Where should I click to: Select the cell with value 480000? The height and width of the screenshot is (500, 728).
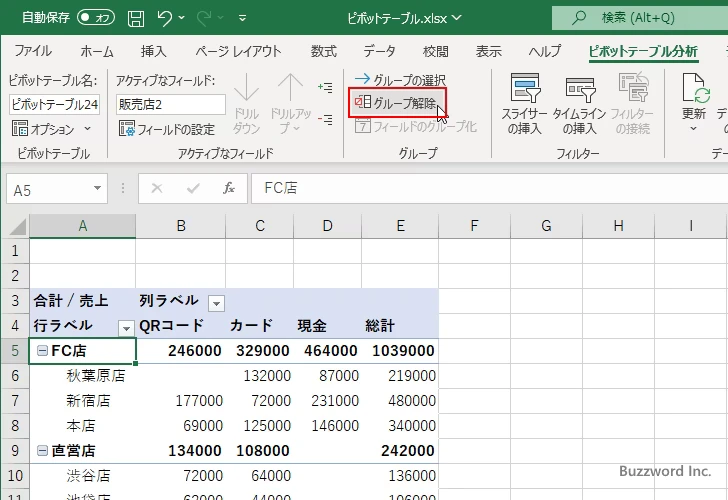pos(400,401)
